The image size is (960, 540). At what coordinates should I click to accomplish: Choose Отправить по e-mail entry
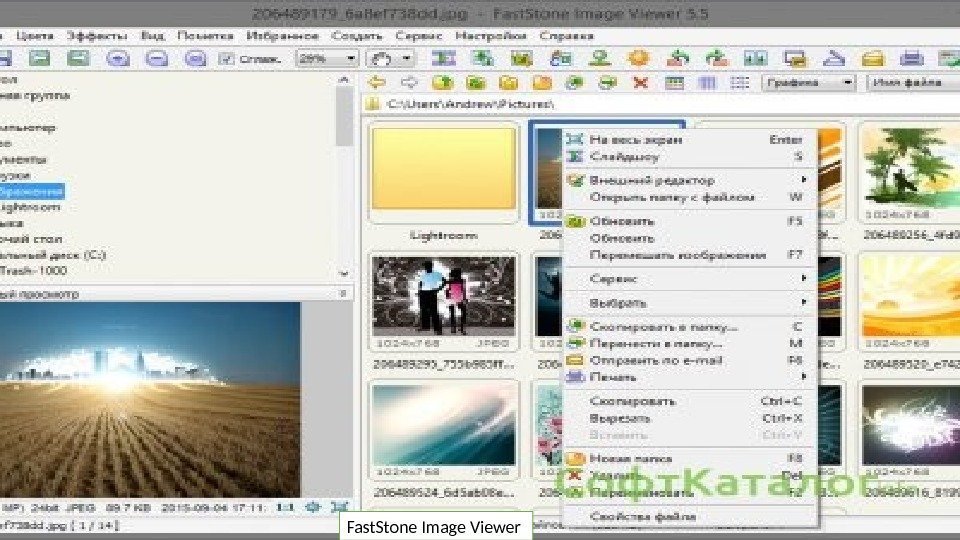(689, 360)
